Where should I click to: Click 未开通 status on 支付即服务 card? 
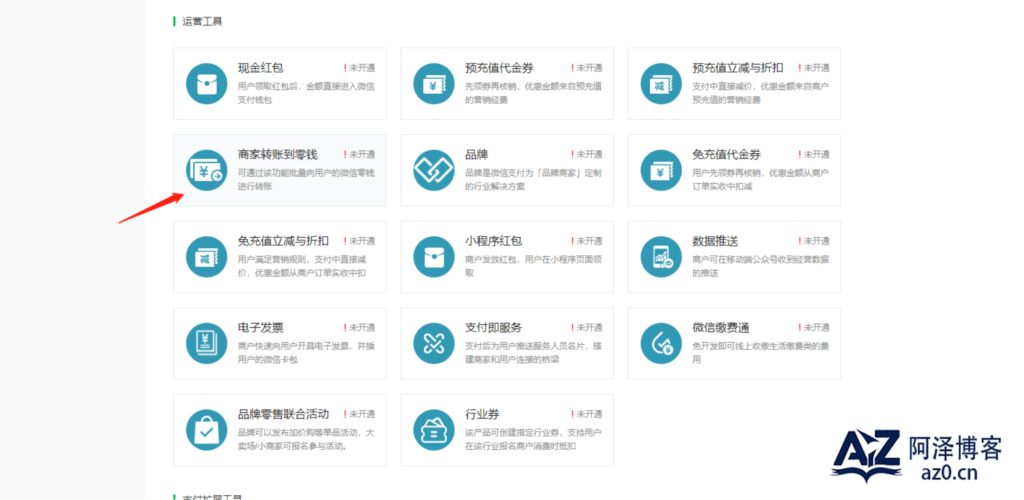[586, 328]
